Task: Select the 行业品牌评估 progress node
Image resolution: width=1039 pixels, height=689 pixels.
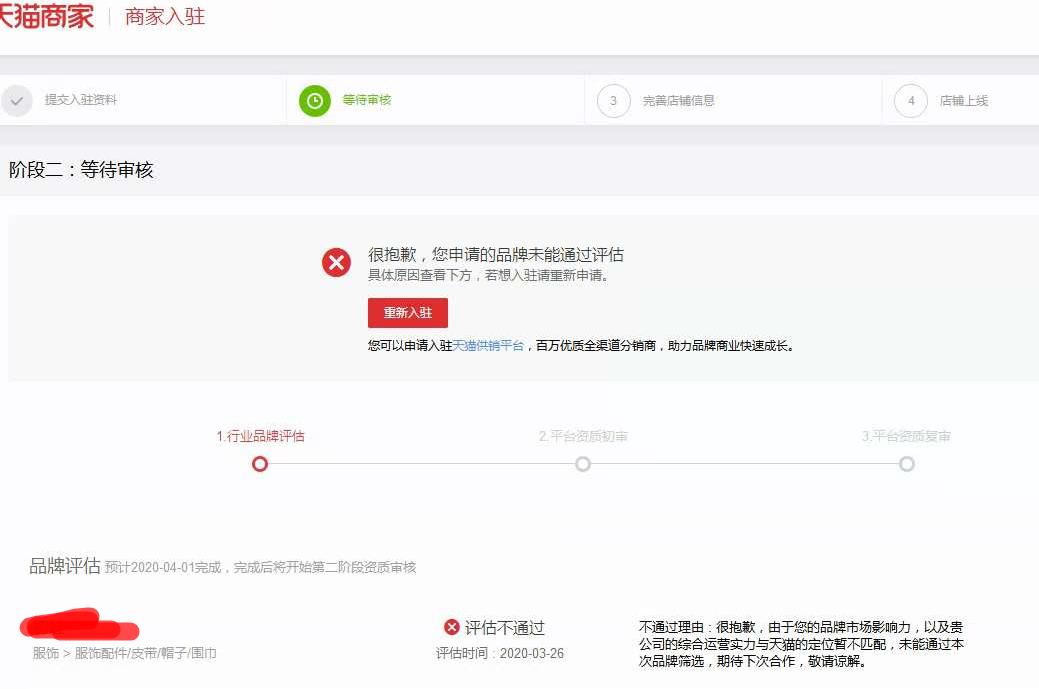Action: 260,464
